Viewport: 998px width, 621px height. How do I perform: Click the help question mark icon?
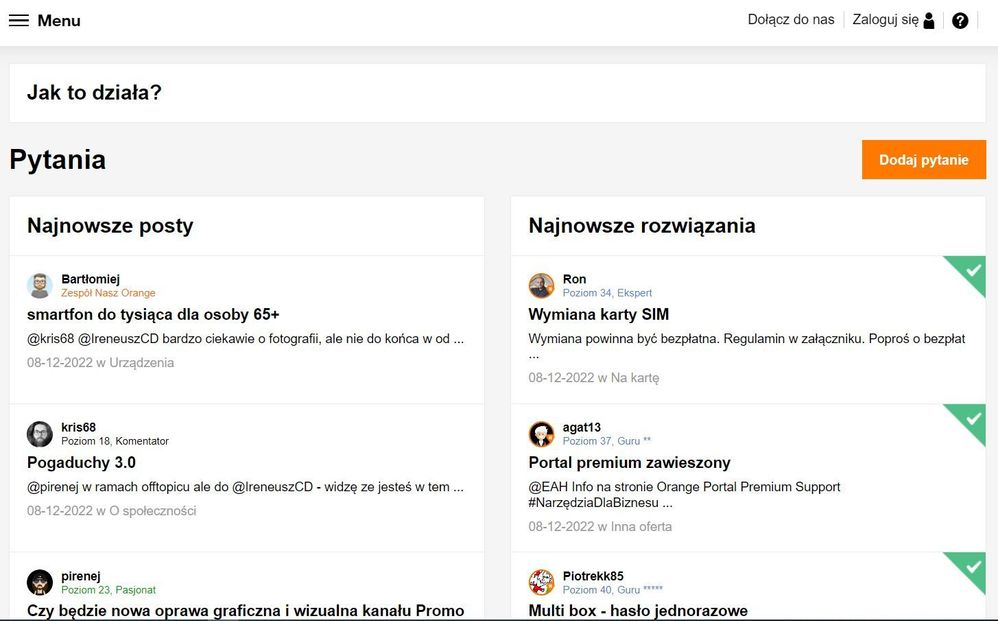[960, 21]
